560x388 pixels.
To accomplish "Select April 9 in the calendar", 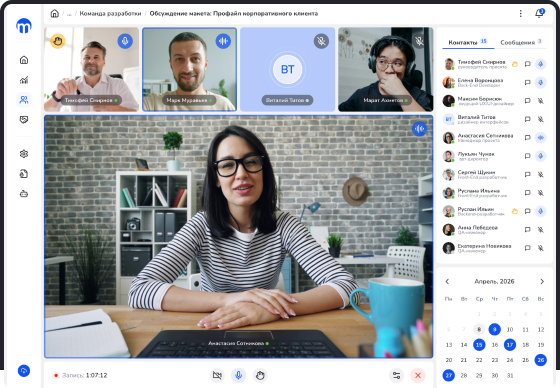I will click(495, 329).
